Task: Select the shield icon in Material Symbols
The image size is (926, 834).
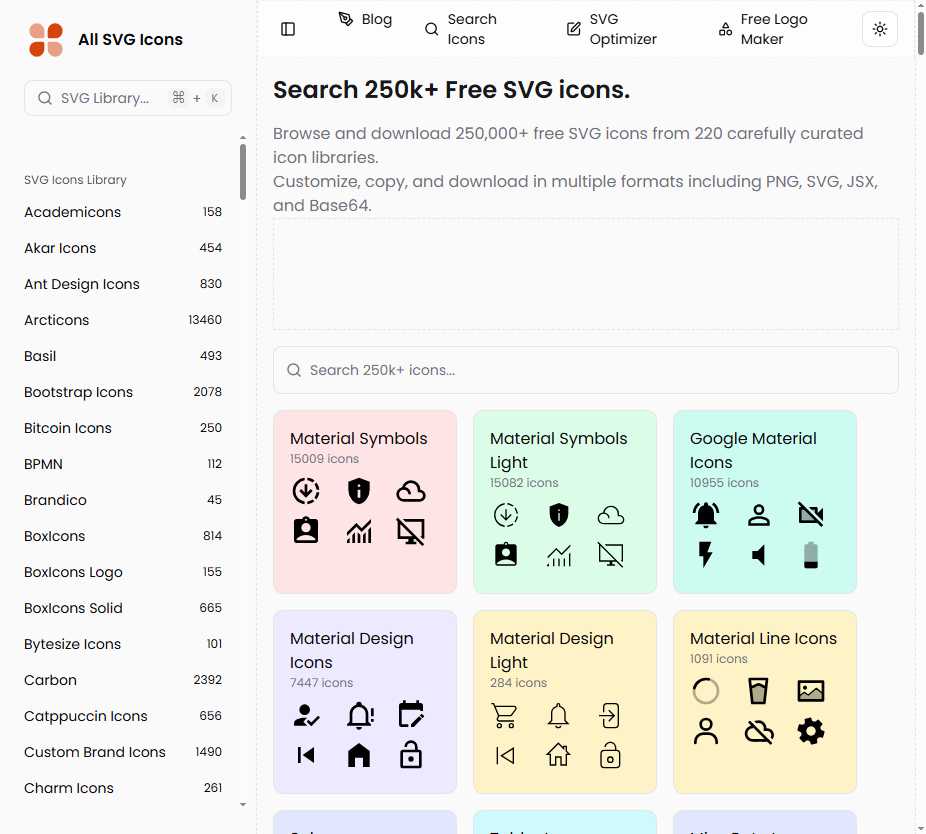Action: pos(359,491)
